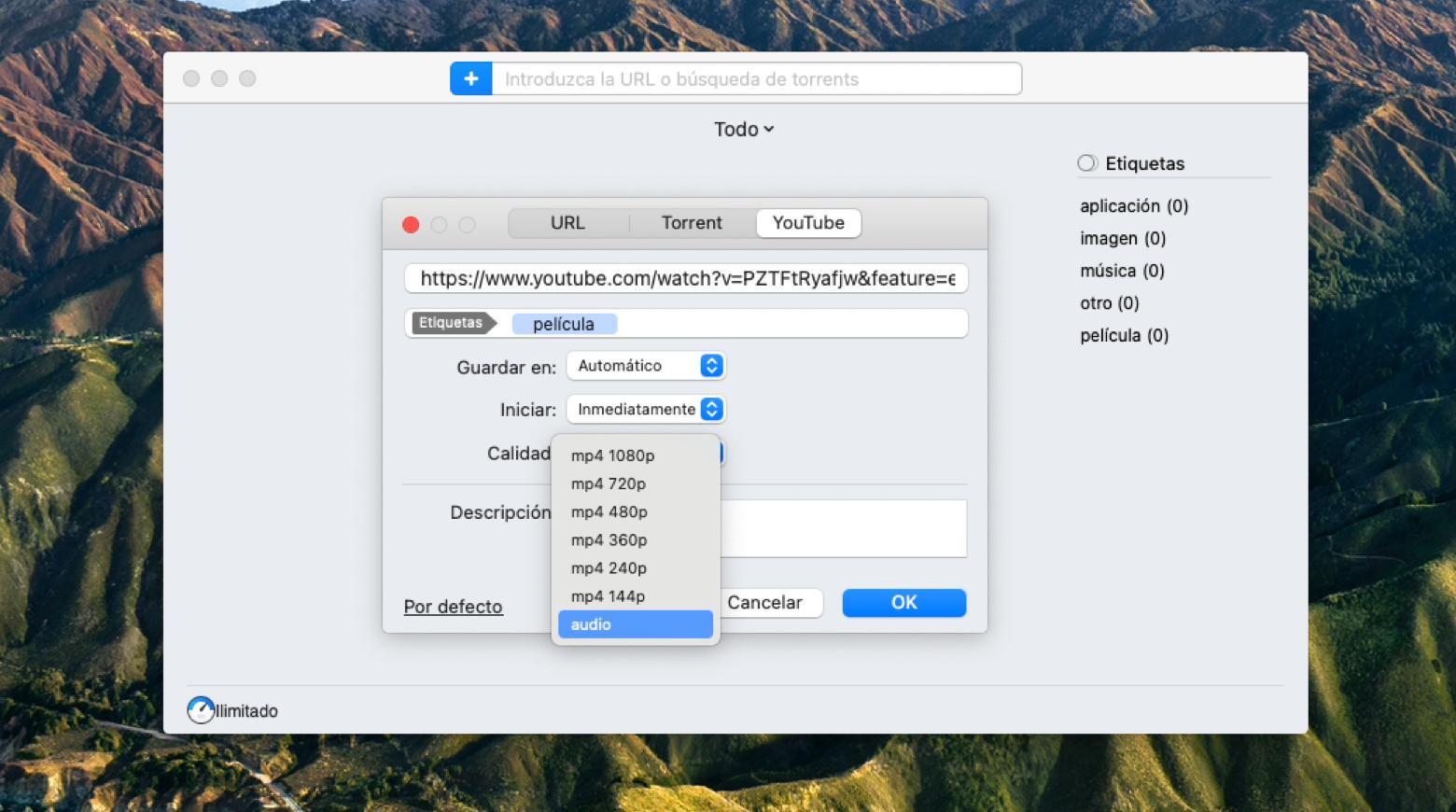Select the otro (0) tag

coord(1110,303)
